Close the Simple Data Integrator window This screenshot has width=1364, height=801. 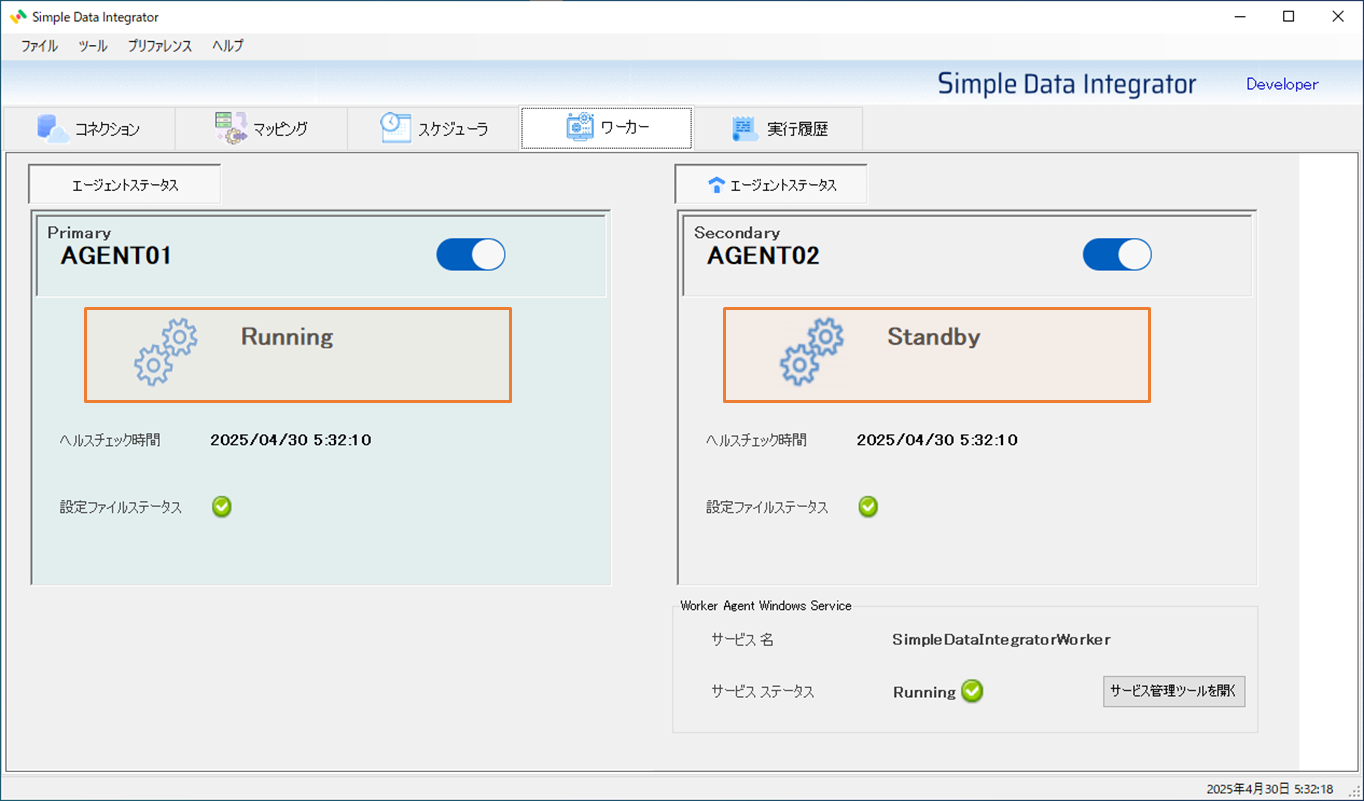point(1338,17)
